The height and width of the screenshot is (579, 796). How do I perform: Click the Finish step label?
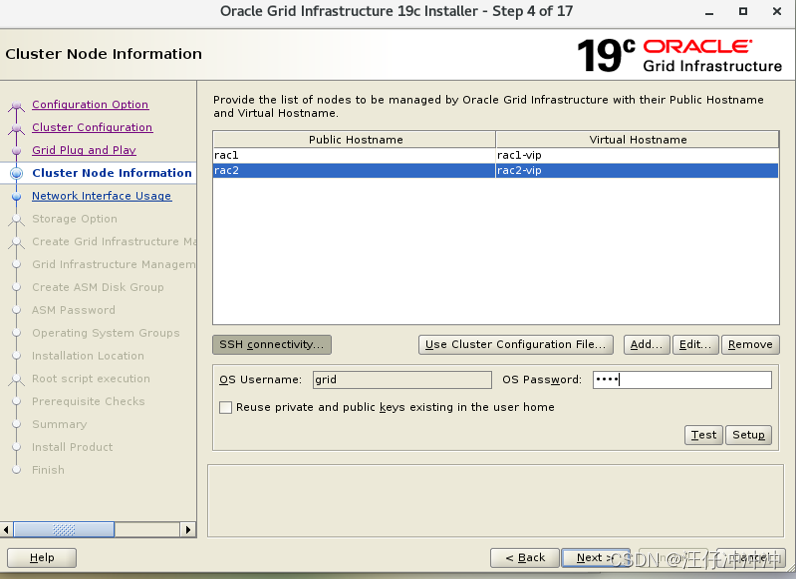point(48,470)
